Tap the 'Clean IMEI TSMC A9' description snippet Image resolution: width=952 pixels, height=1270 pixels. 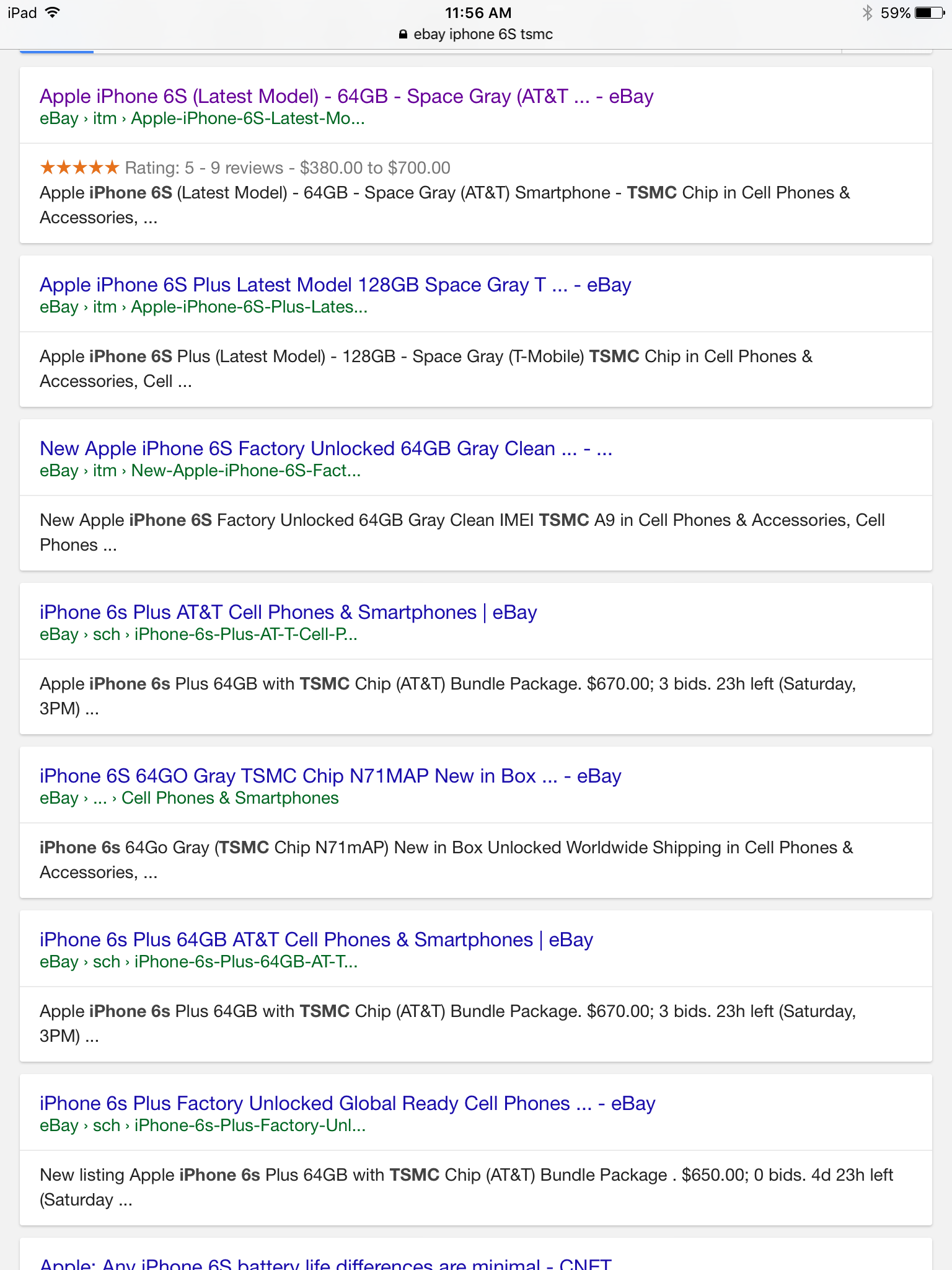[x=462, y=532]
